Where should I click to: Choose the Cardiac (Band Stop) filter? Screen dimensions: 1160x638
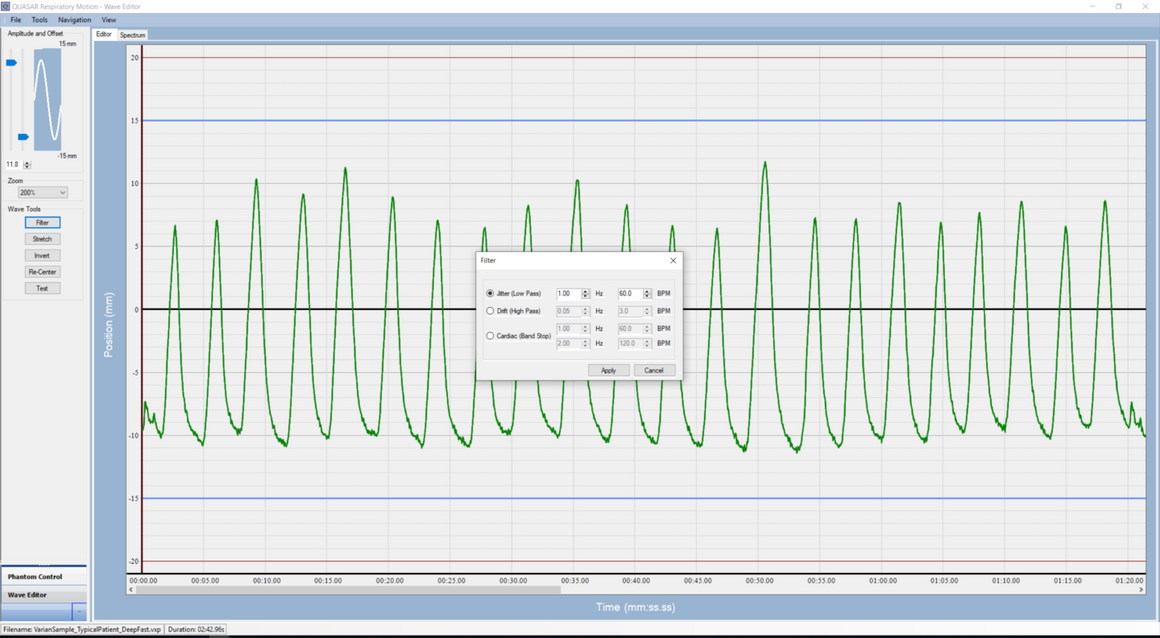pos(490,336)
